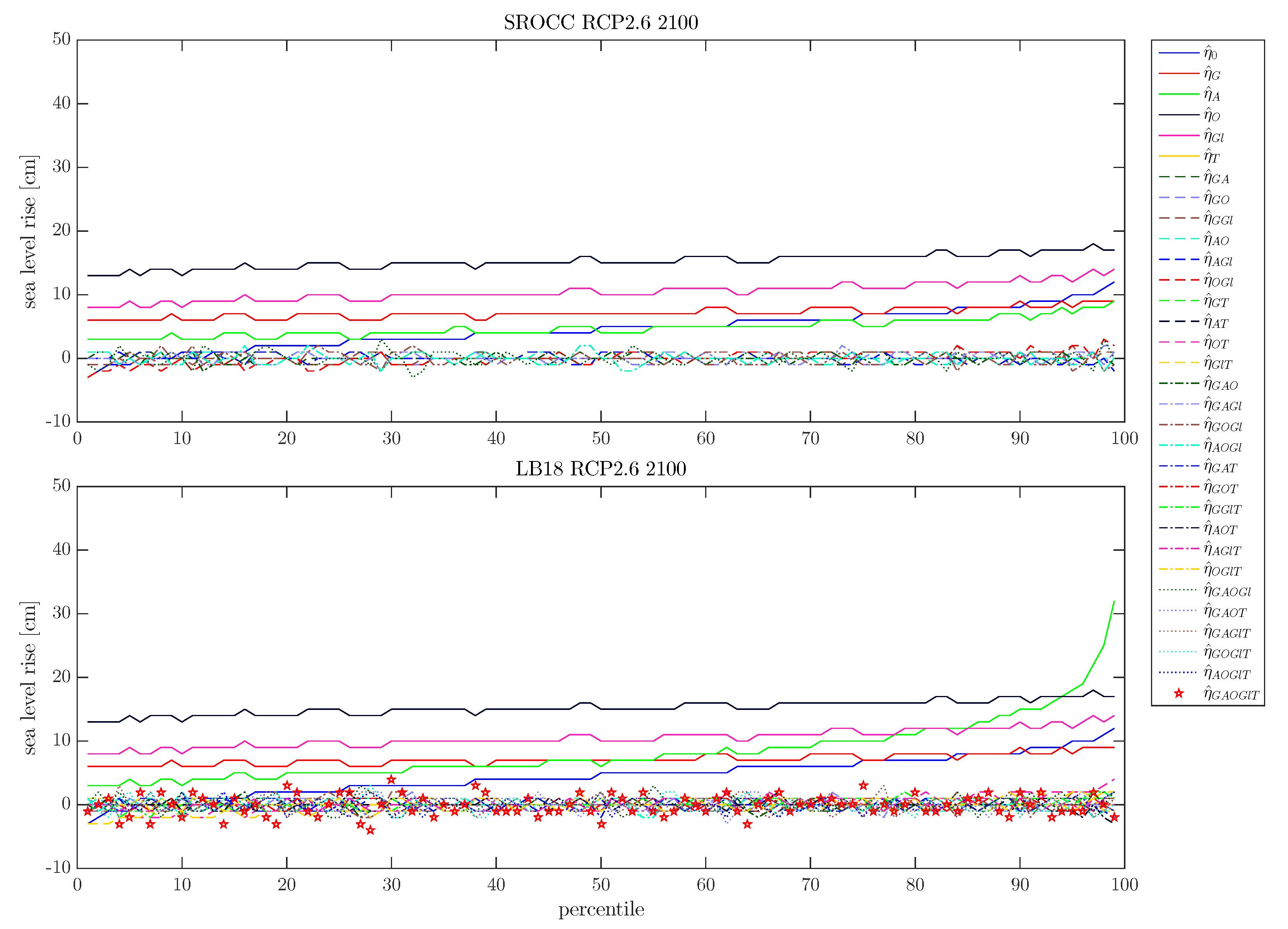
Task: Click the yellow ηT legend line
Action: [1179, 156]
